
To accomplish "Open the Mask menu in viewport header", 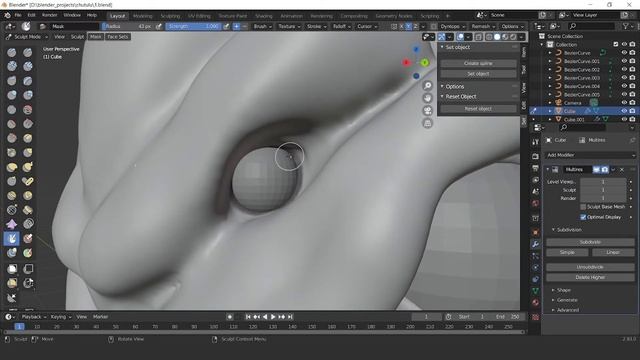I will point(96,37).
